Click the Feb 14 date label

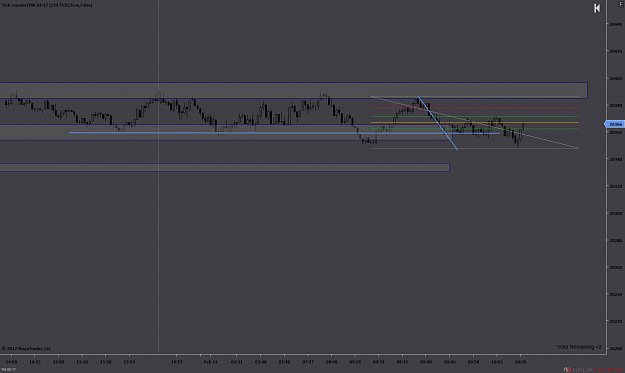210,362
